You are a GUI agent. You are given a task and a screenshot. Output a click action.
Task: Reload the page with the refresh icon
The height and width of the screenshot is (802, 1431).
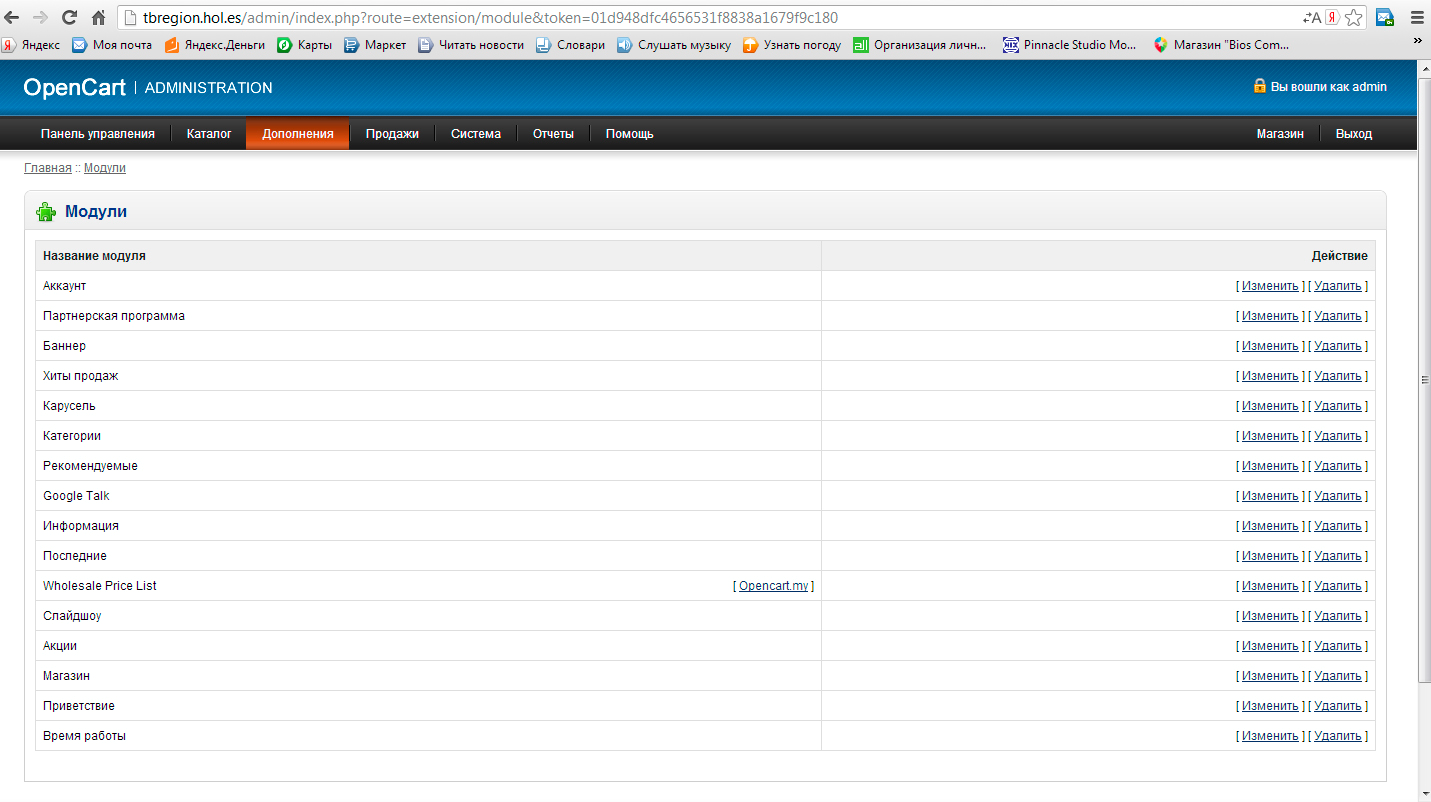[x=69, y=17]
